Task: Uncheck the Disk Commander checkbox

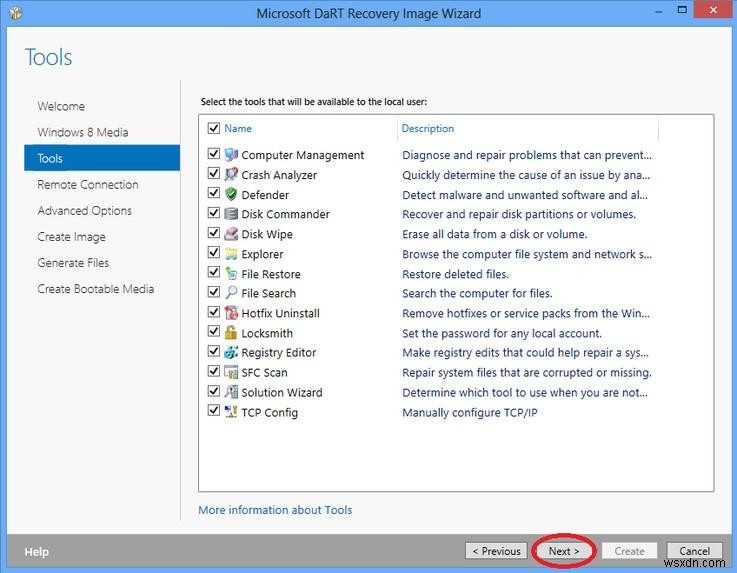Action: 213,213
